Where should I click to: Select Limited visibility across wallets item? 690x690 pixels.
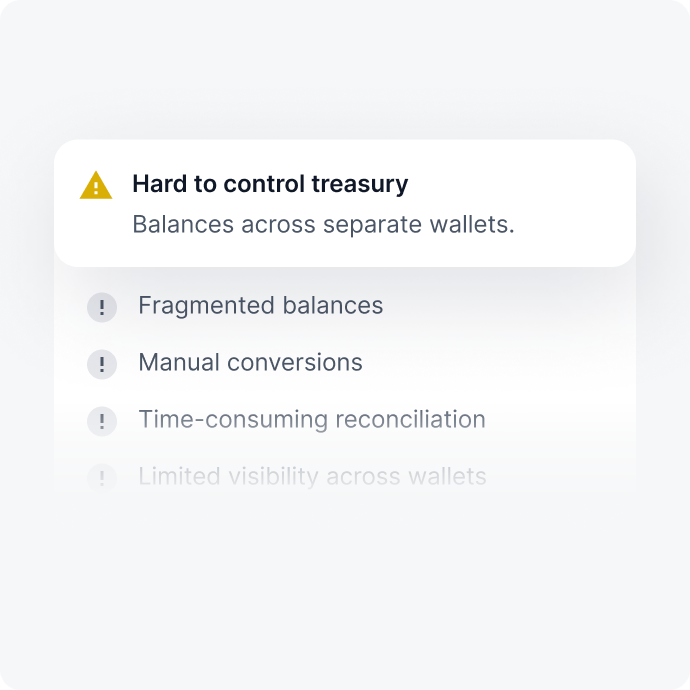point(312,476)
